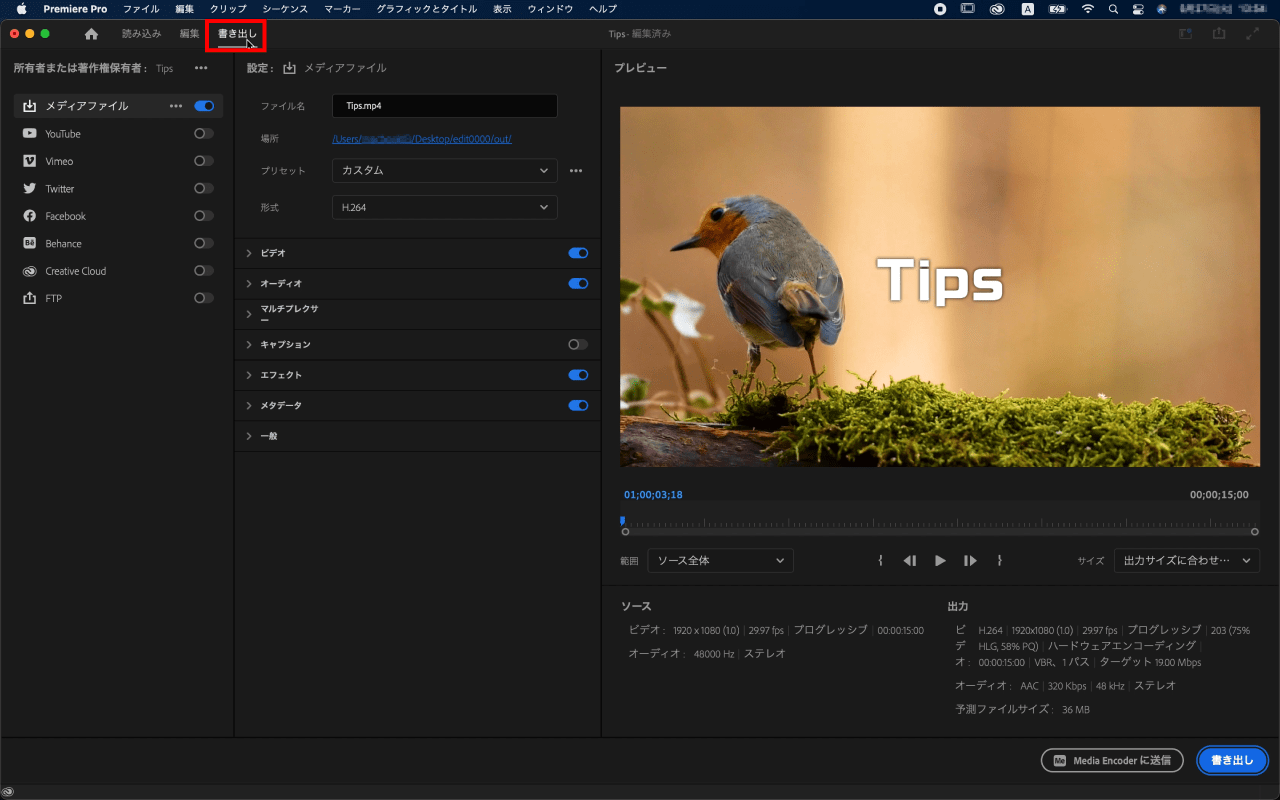The height and width of the screenshot is (800, 1280).
Task: Select the YouTube destination icon
Action: (29, 134)
